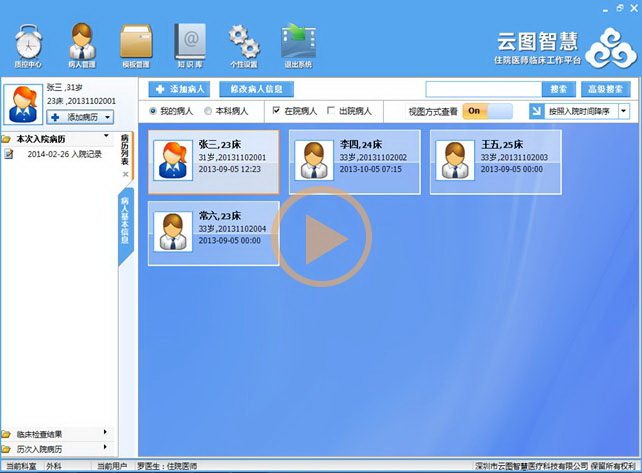This screenshot has height=473, width=642.
Task: Click the 23床 ,20131102001 sidebar text
Action: (81, 101)
